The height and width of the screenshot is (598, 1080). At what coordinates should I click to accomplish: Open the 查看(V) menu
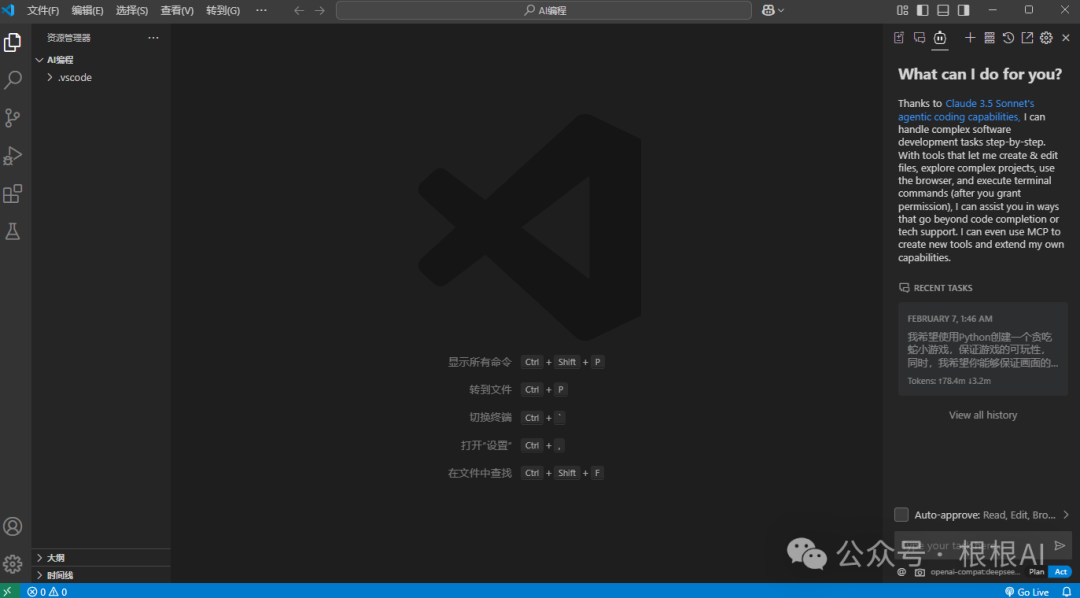click(177, 10)
